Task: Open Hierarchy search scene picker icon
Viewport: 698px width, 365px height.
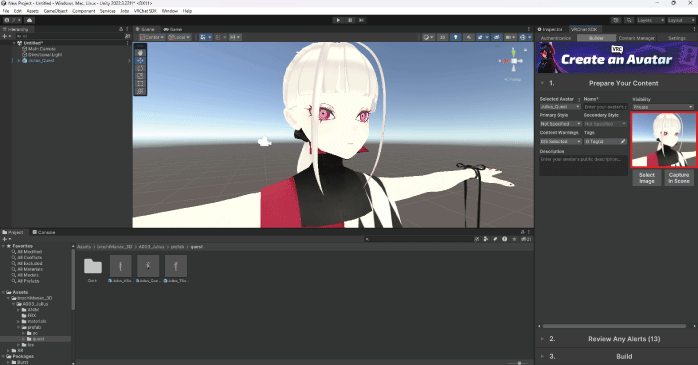Action: click(127, 36)
